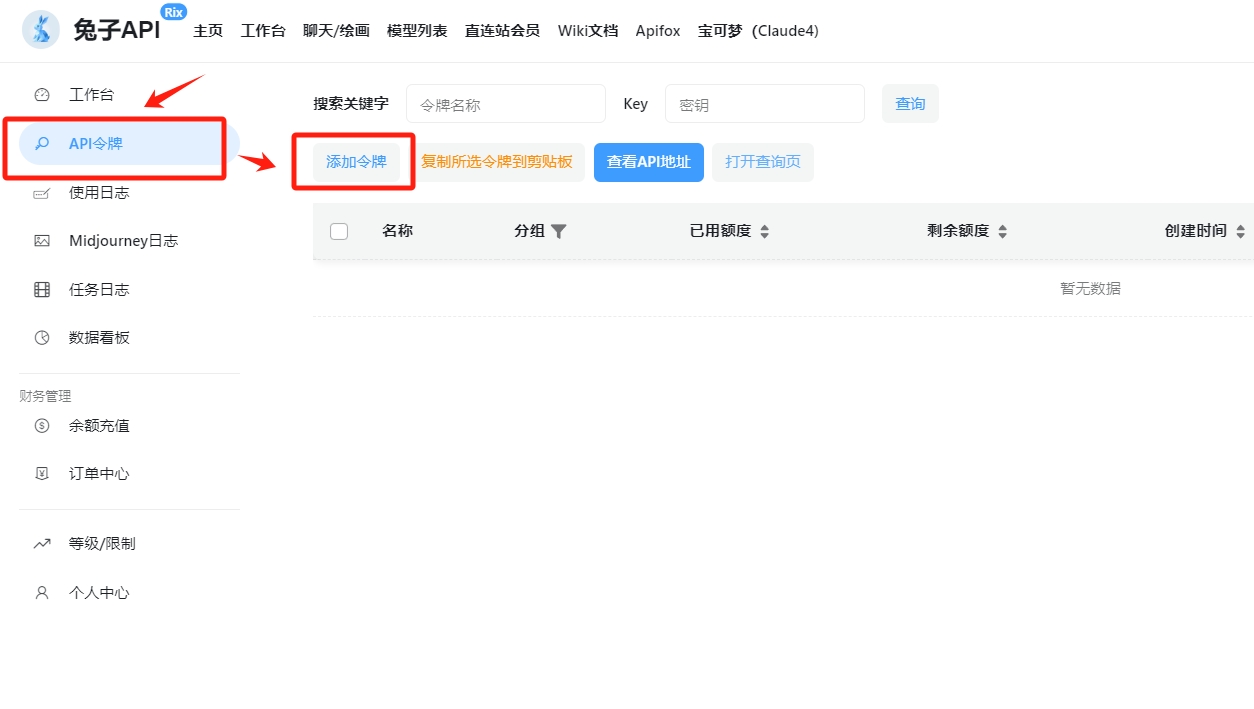
Task: Go to Wiki文档 in top menu
Action: pos(588,31)
